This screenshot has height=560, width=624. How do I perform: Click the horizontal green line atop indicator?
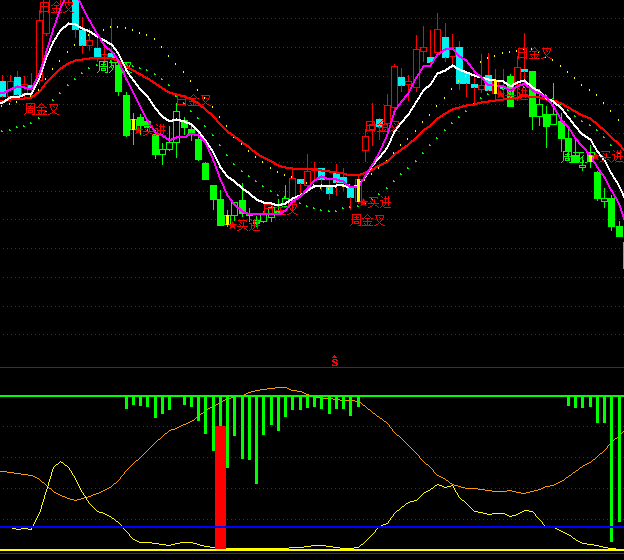tap(450, 396)
